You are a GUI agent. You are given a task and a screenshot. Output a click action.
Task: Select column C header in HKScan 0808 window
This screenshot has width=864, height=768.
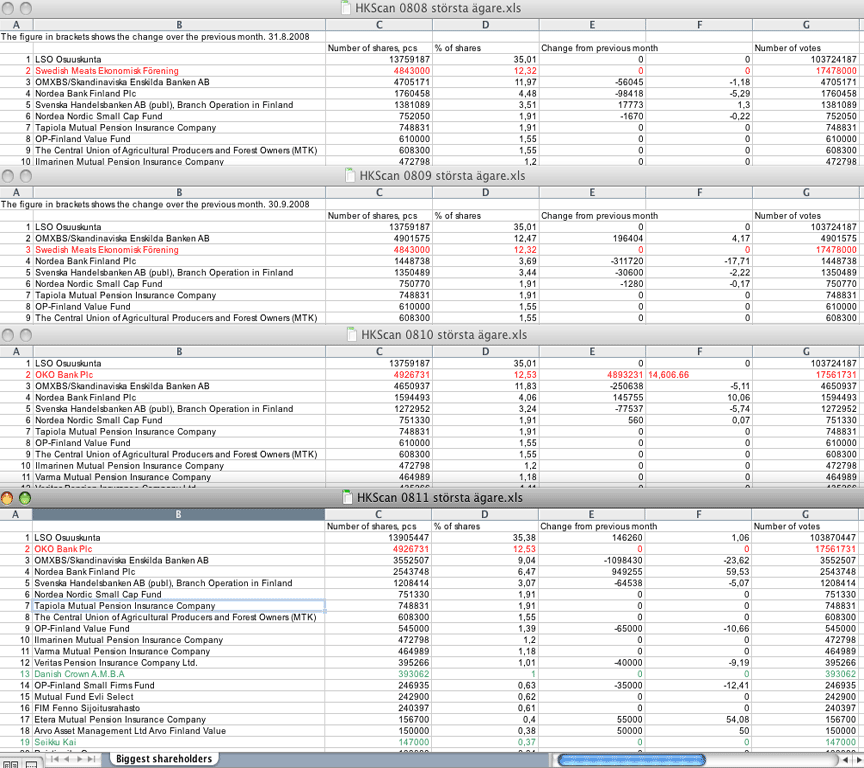(x=379, y=25)
